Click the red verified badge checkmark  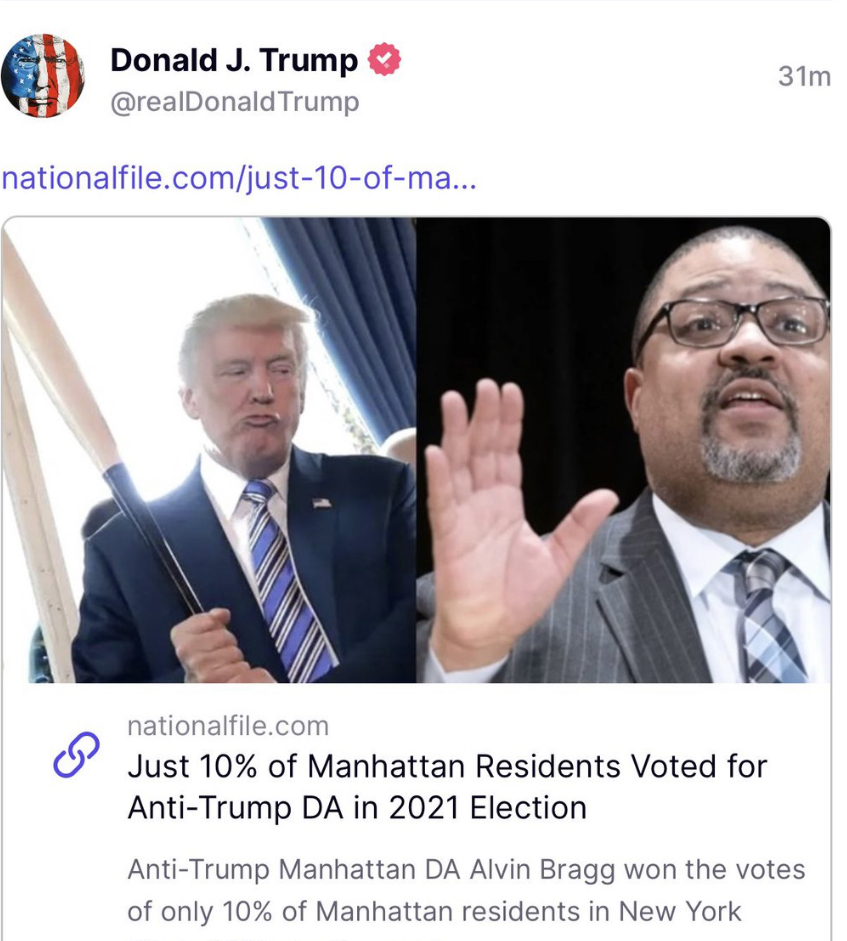click(384, 59)
